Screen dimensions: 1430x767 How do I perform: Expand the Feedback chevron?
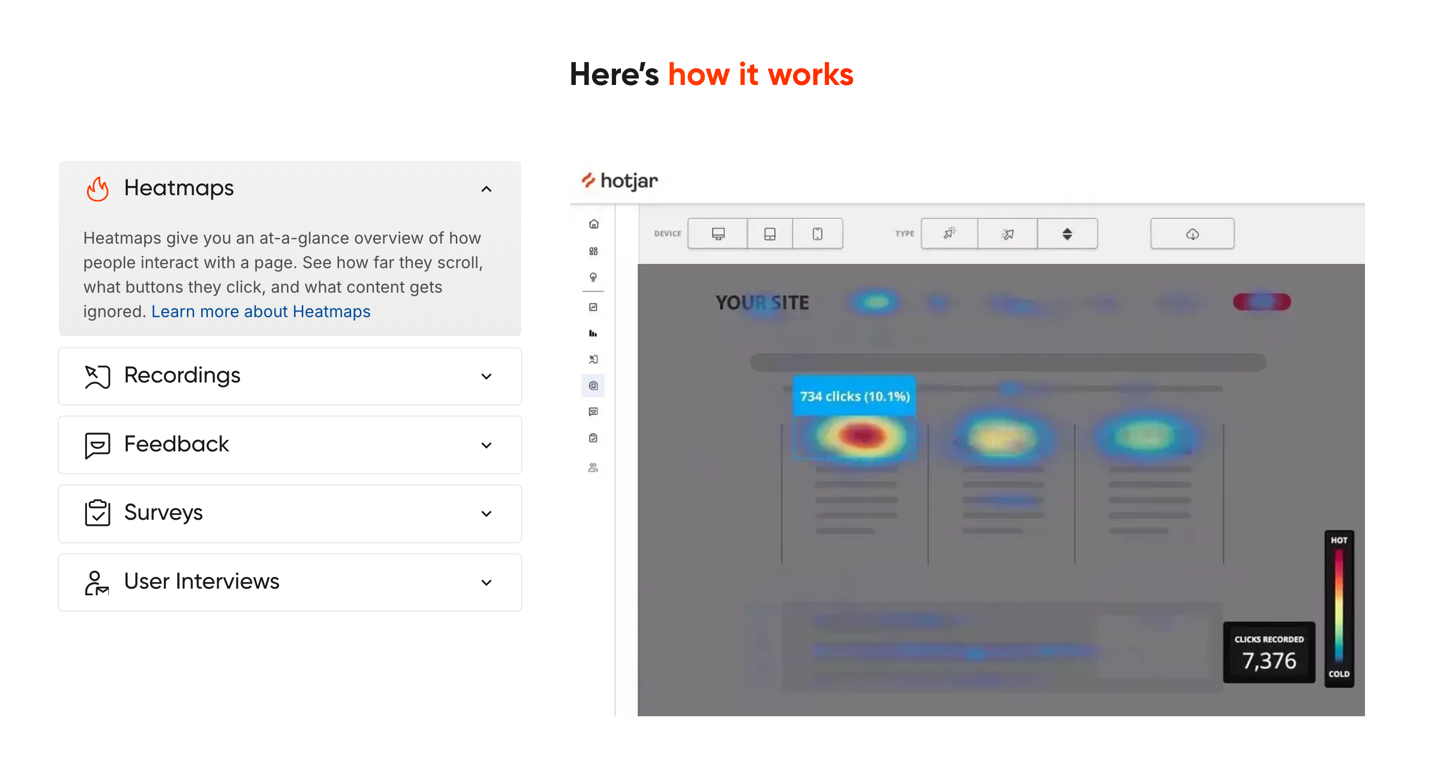[x=486, y=446]
